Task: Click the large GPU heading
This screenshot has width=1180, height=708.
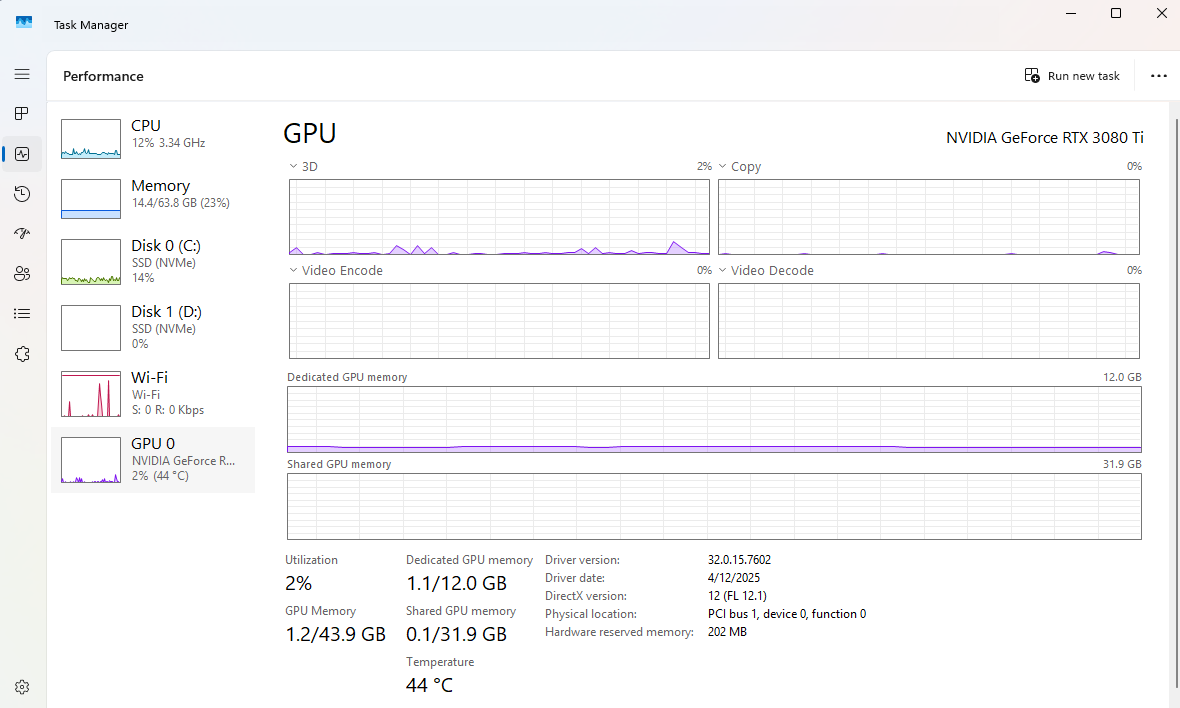Action: pyautogui.click(x=309, y=134)
